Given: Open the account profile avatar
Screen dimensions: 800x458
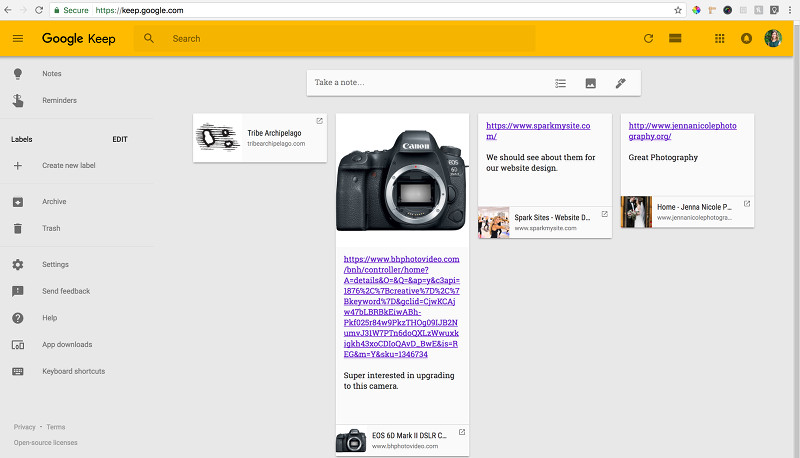Looking at the screenshot, I should tap(773, 38).
